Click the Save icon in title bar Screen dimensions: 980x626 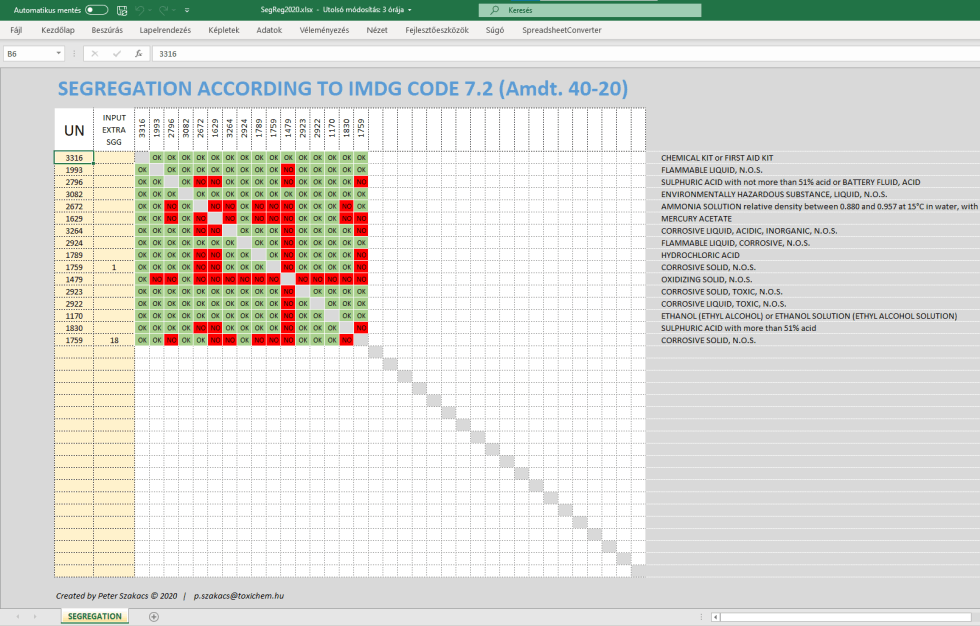coord(123,10)
